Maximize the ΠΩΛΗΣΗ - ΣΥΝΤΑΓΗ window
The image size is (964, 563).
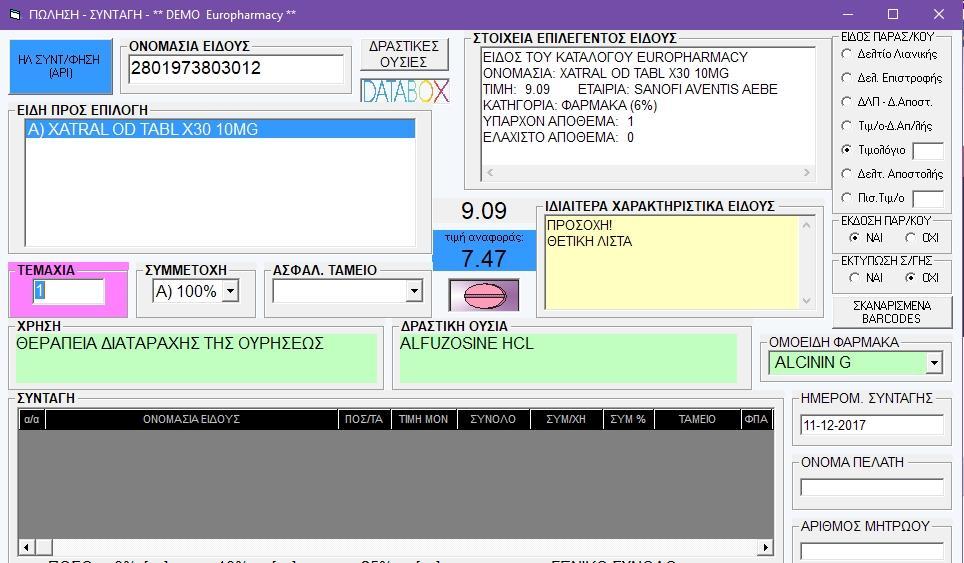[x=893, y=14]
